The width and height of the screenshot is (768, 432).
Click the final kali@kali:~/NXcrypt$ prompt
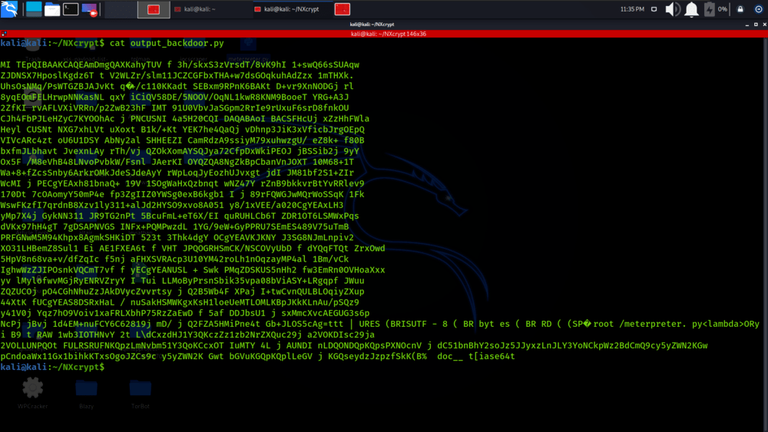click(x=52, y=367)
